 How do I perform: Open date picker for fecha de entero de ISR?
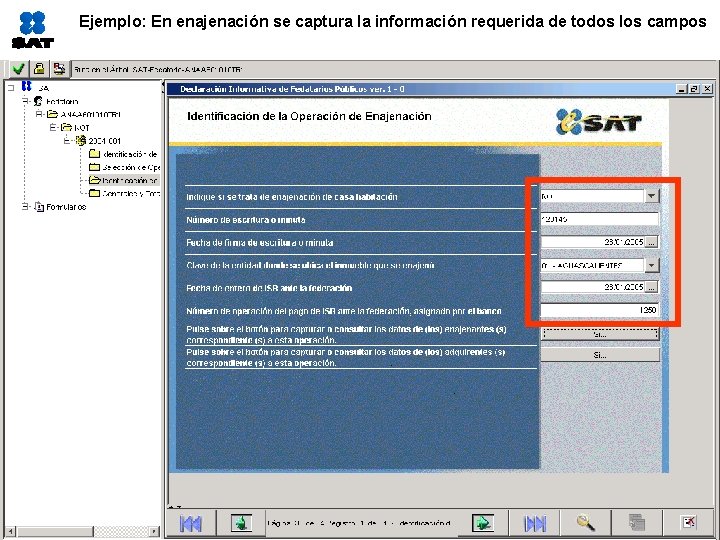(651, 287)
